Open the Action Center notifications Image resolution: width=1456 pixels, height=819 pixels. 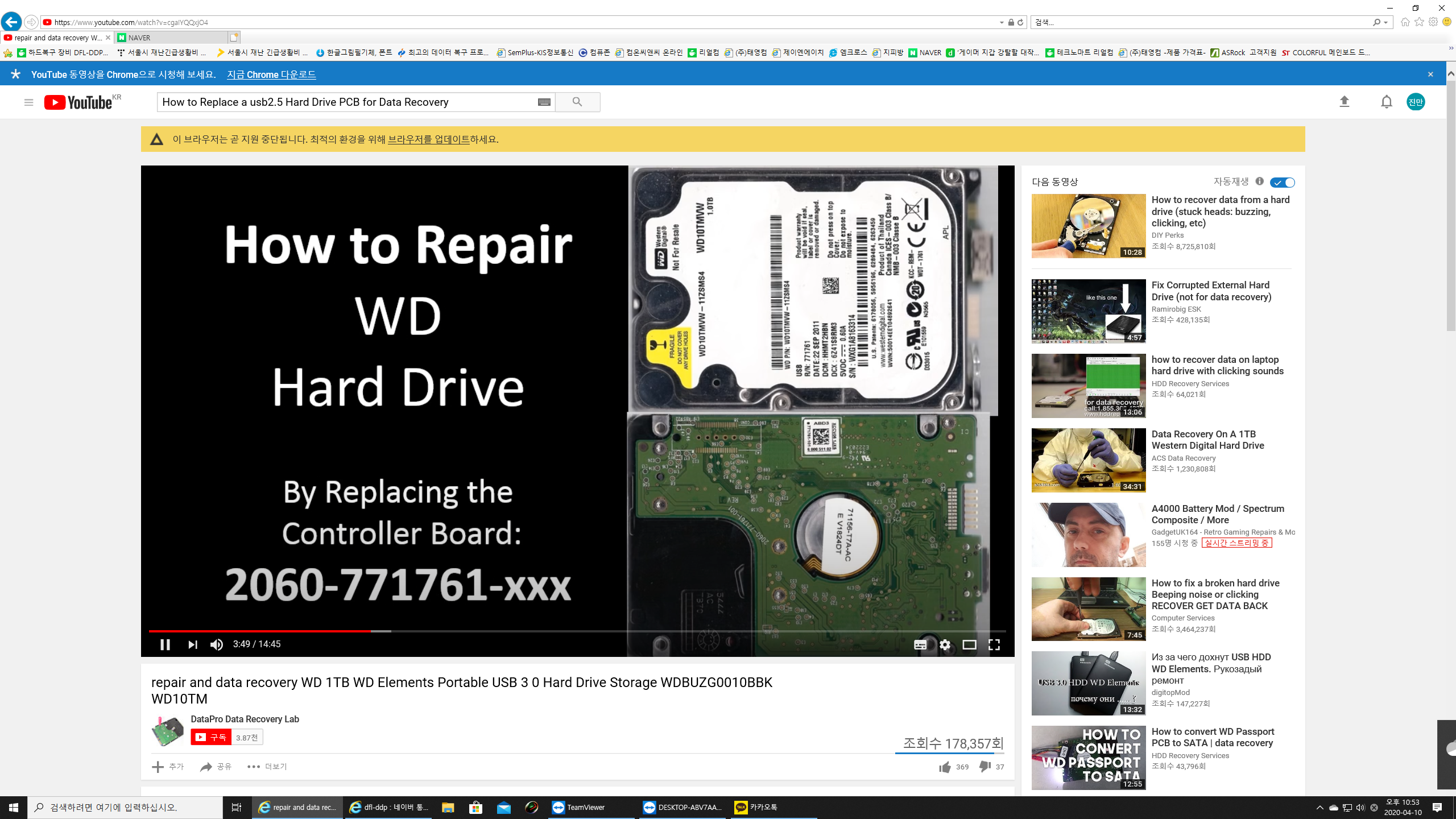click(x=1437, y=807)
